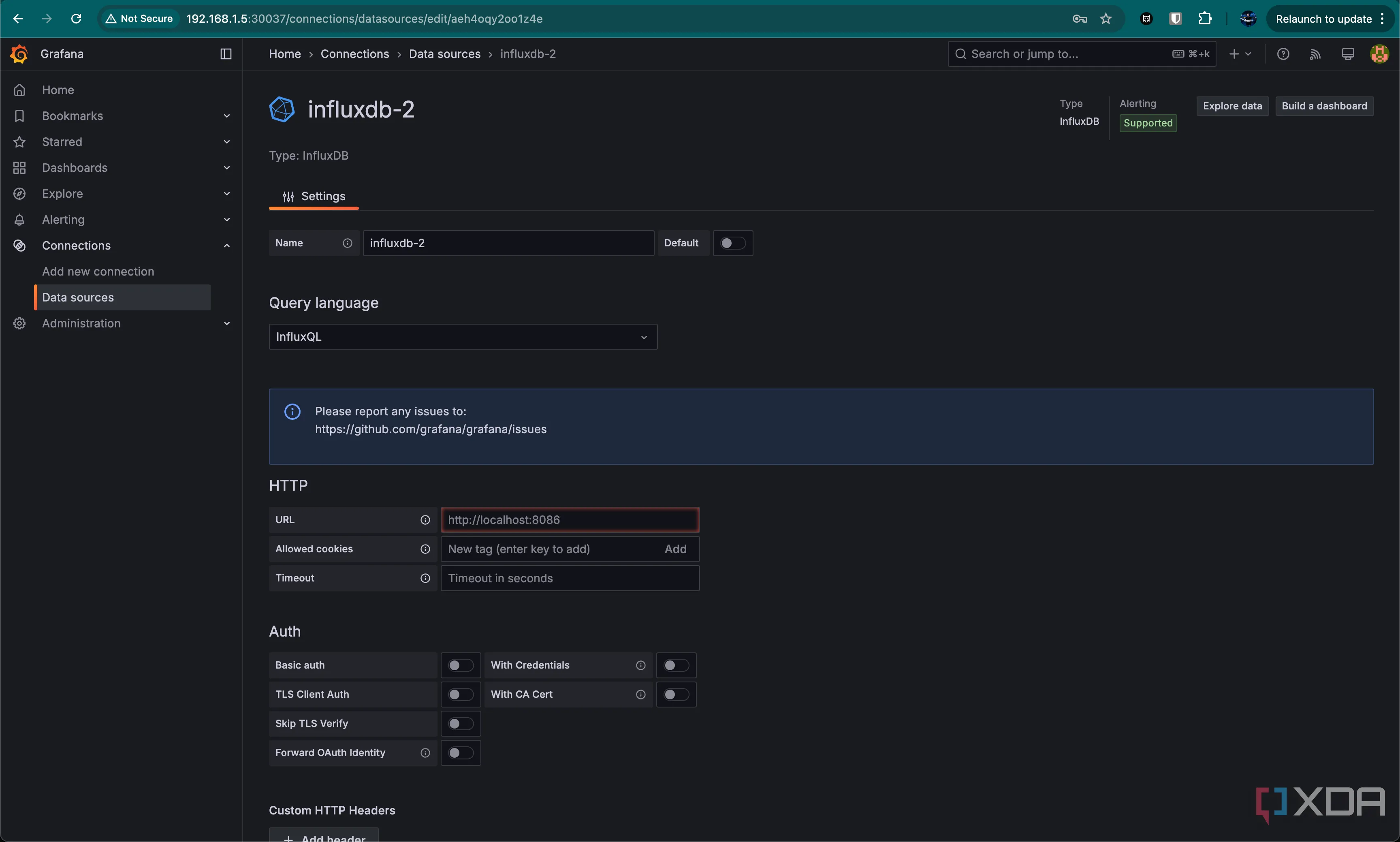Expand the Dashboards sidebar section
This screenshot has width=1400, height=842.
pyautogui.click(x=226, y=168)
